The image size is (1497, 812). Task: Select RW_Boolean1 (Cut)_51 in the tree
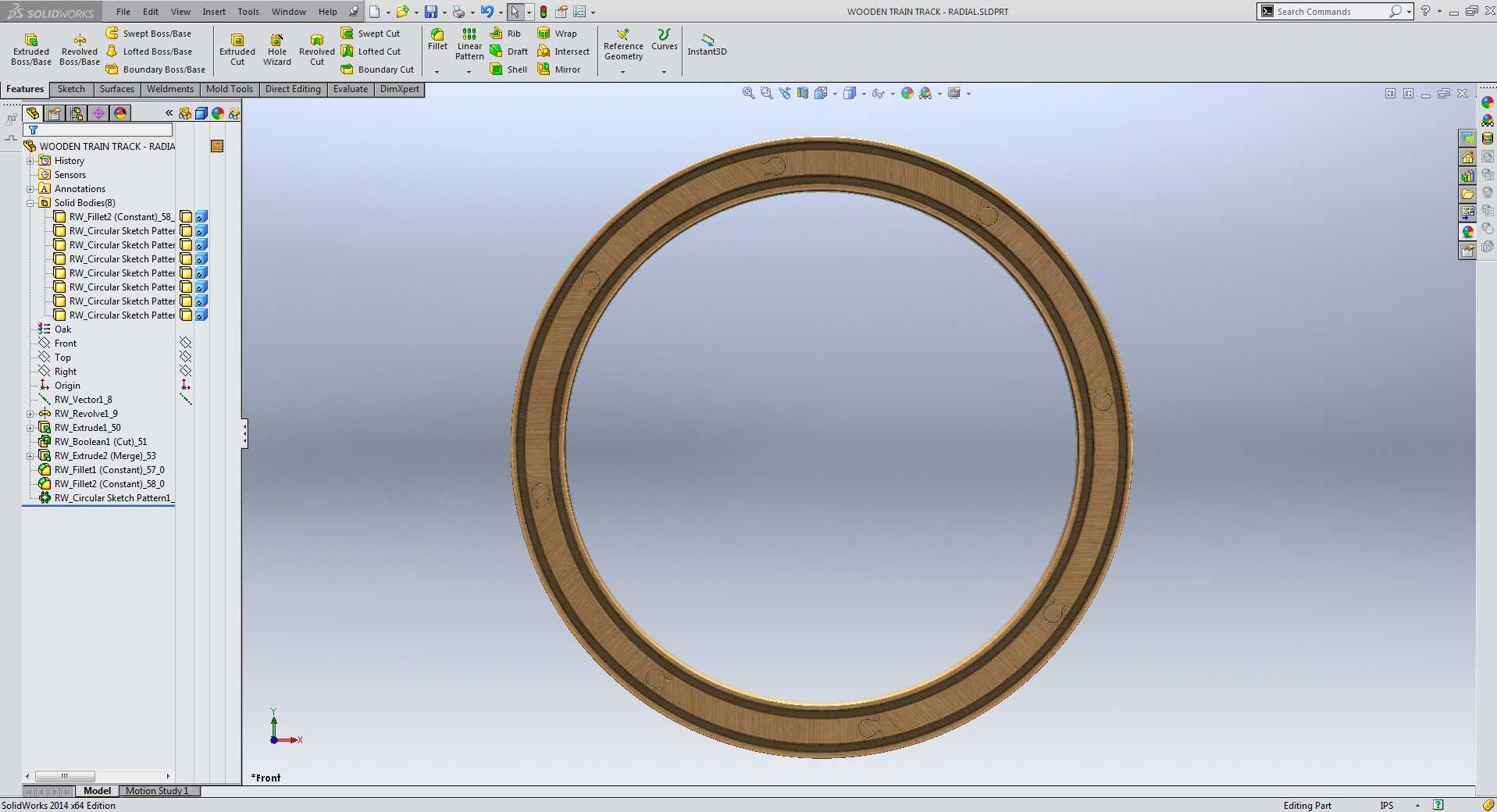tap(100, 442)
